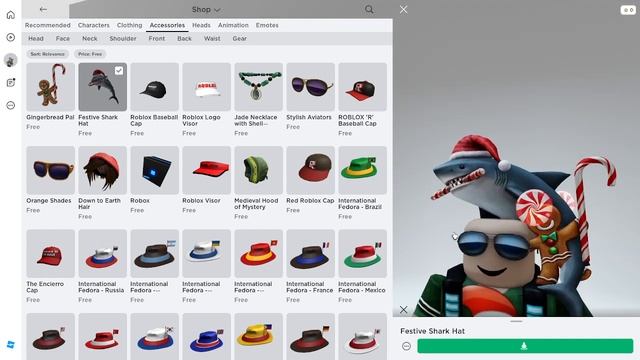Click the Roblox Studio logo in sidebar
The image size is (640, 360).
11,344
